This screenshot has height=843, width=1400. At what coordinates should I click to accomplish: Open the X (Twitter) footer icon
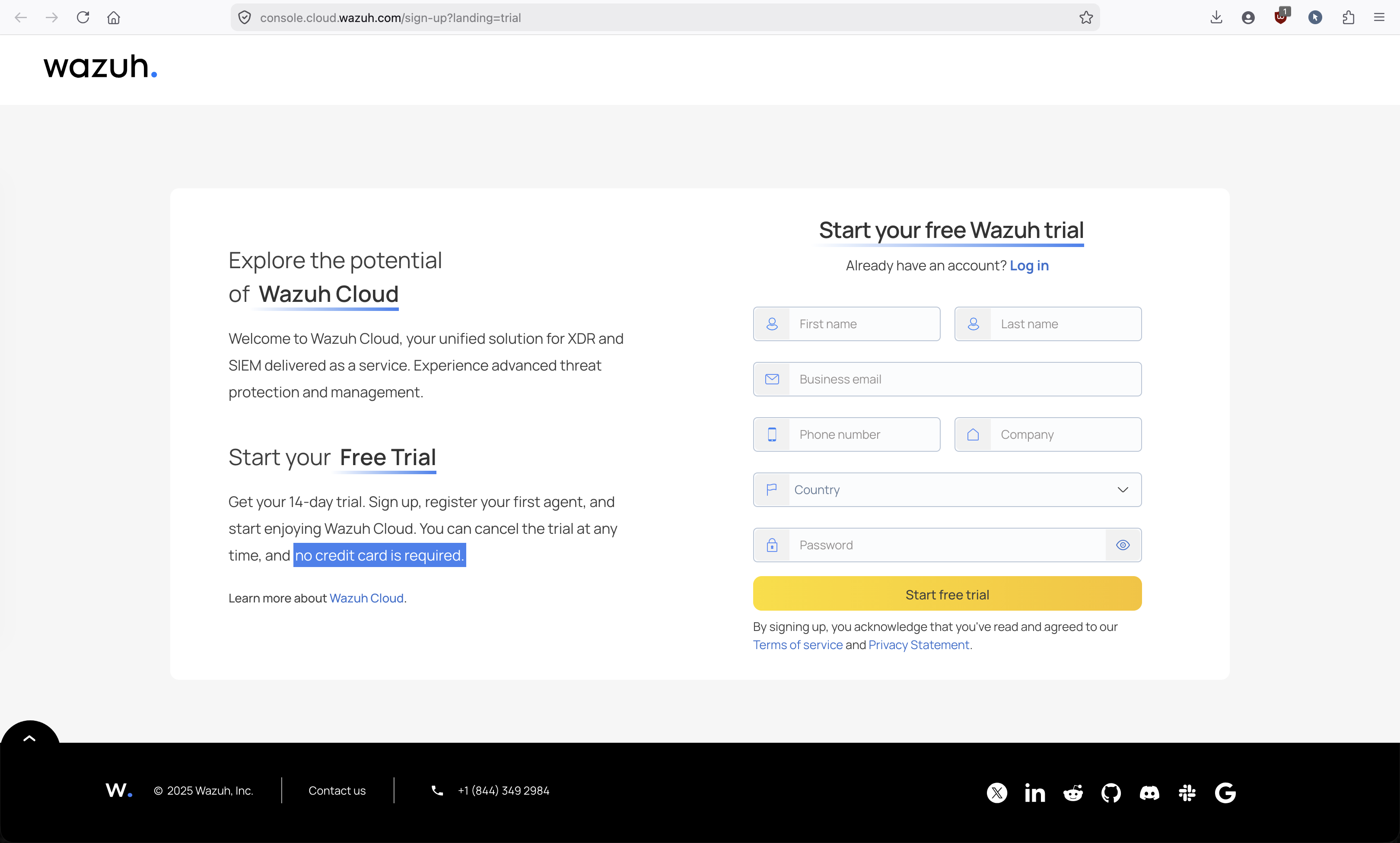996,792
